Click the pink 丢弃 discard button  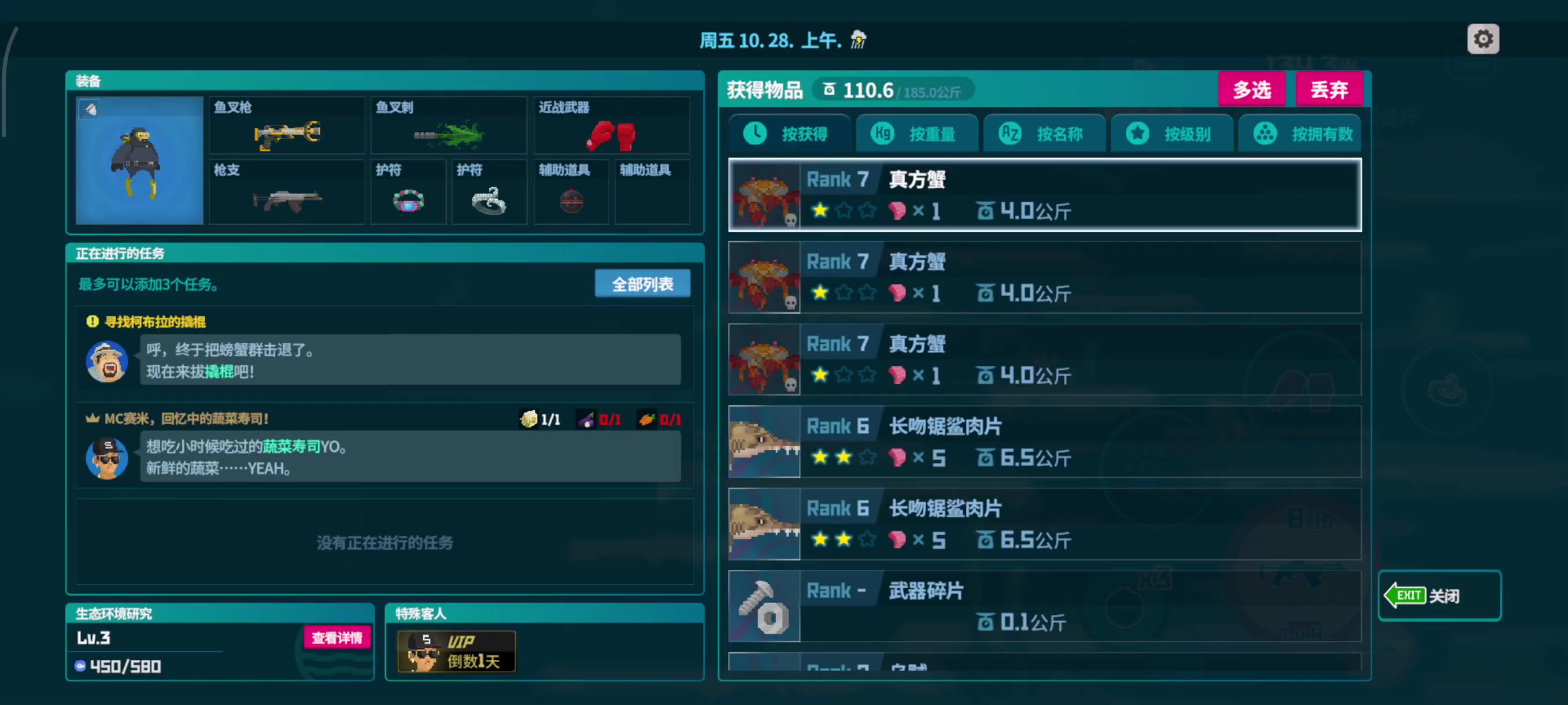tap(1329, 90)
